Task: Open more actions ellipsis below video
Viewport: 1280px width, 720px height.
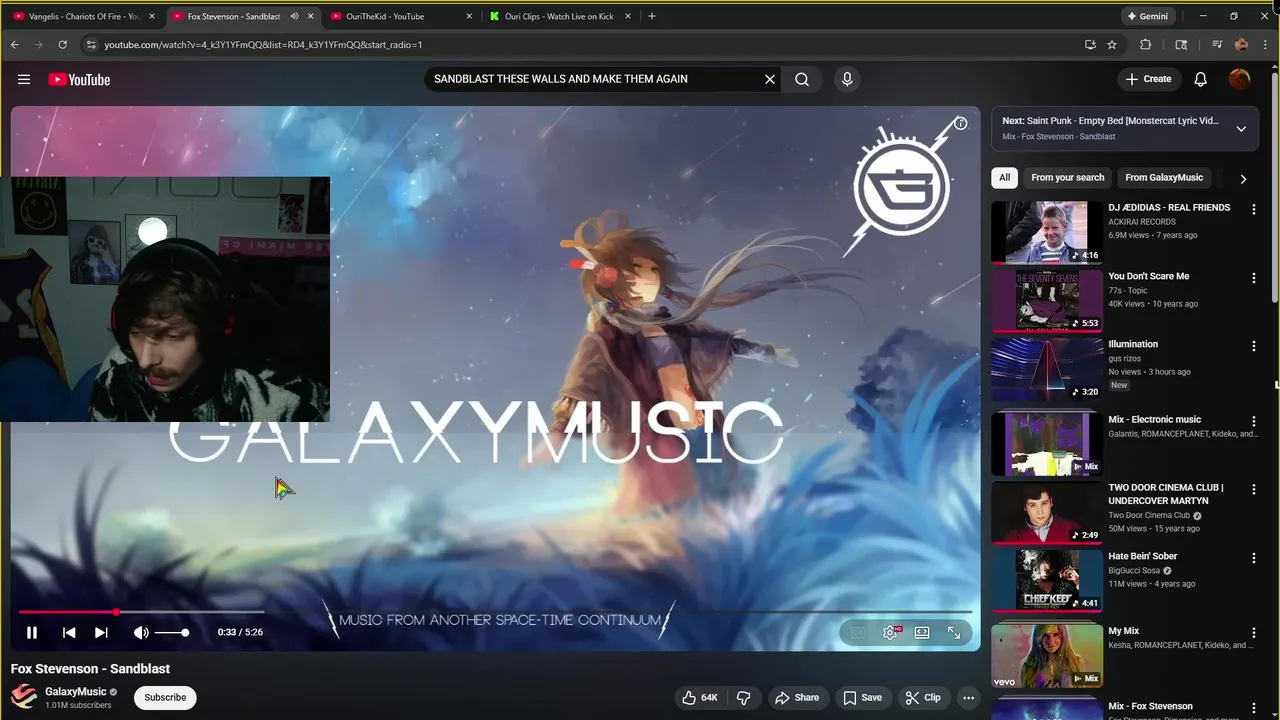Action: coord(968,697)
